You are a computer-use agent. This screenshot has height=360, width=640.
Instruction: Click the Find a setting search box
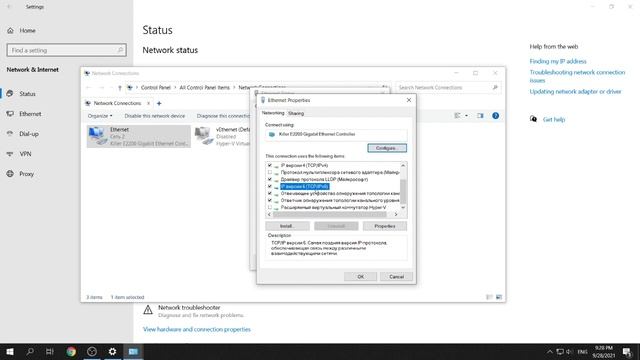click(67, 50)
